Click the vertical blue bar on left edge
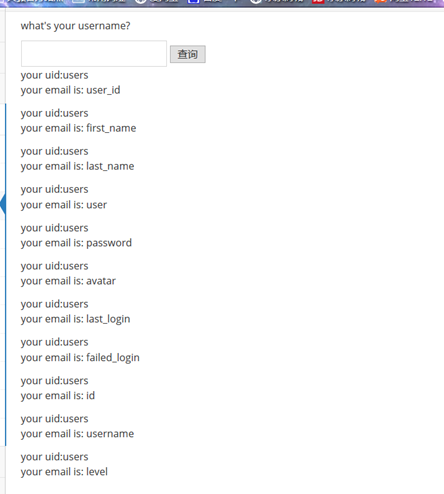Viewport: 444px width, 494px height. [6, 275]
